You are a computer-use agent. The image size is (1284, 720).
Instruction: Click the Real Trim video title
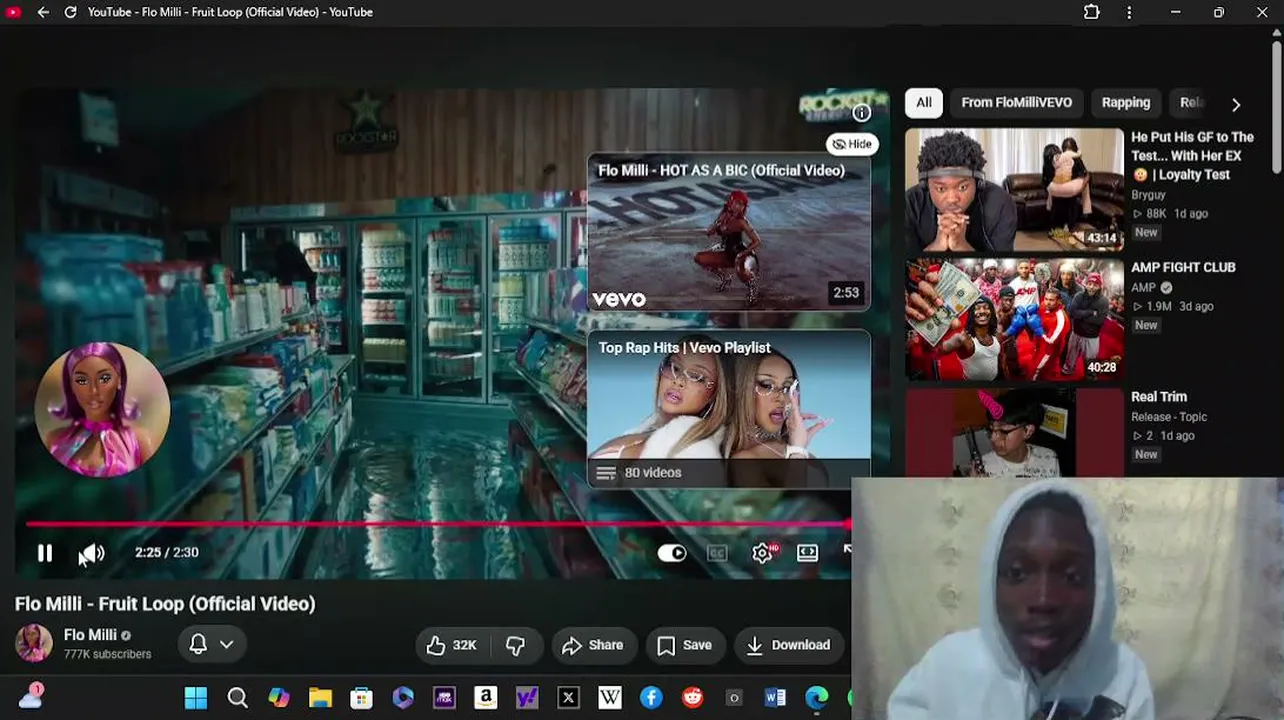pyautogui.click(x=1159, y=397)
